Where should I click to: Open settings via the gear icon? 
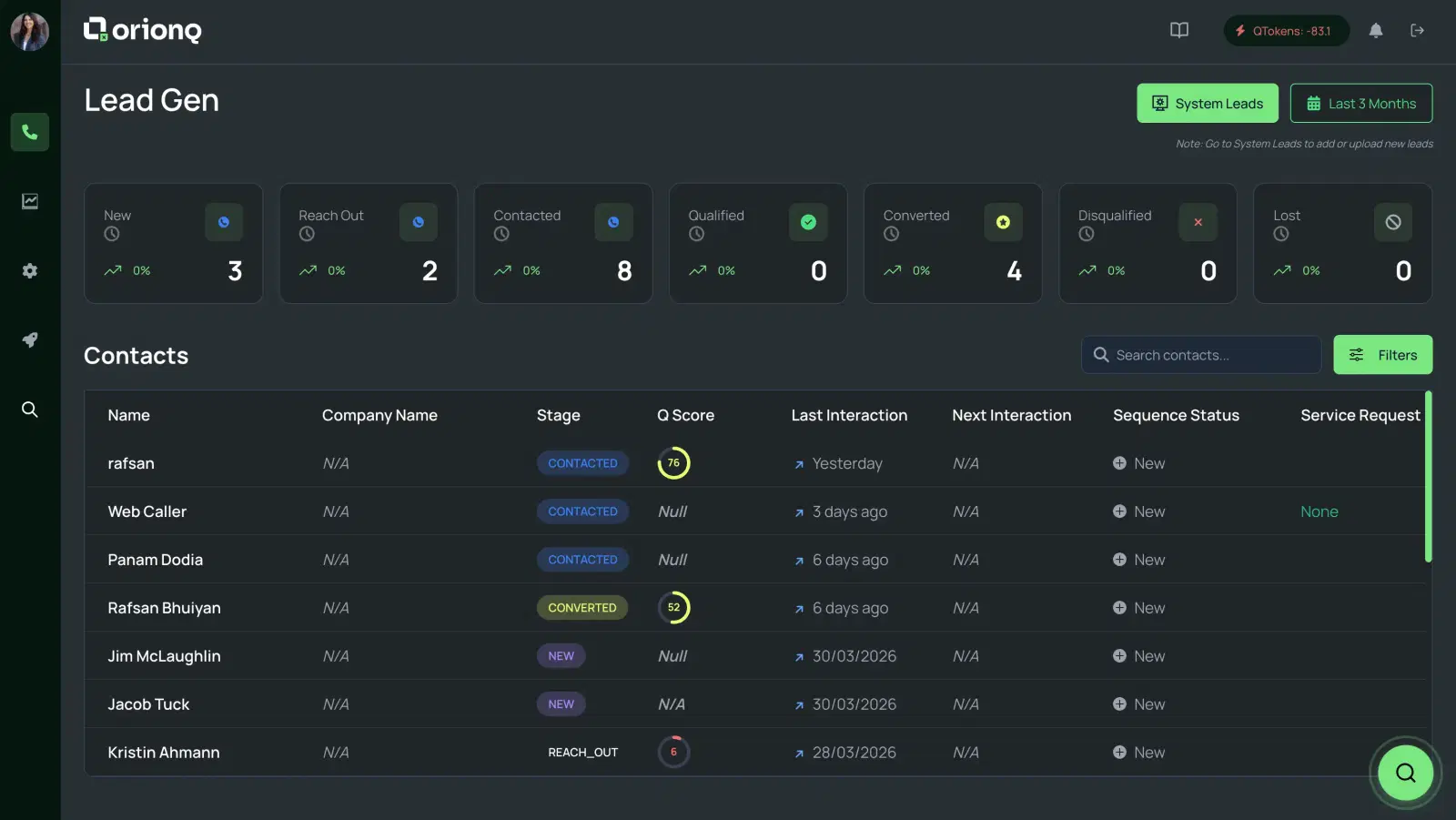coord(29,270)
